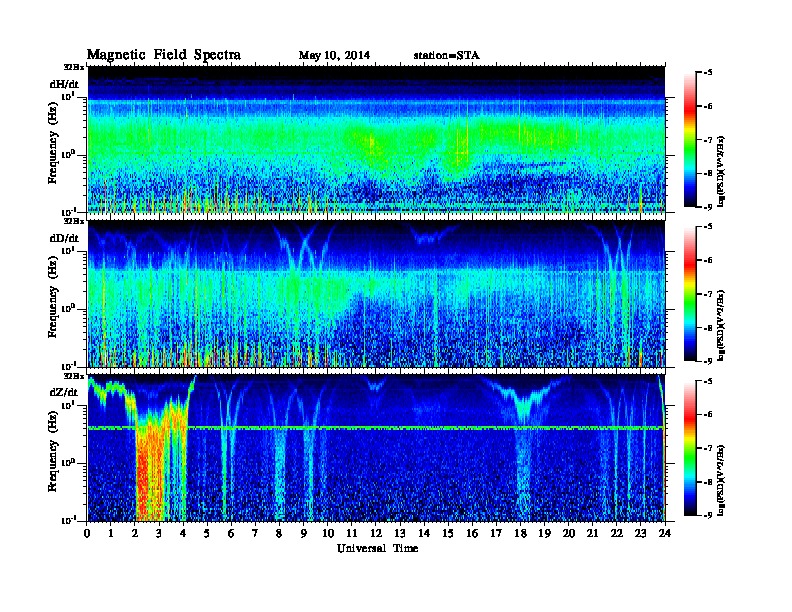The height and width of the screenshot is (612, 792).
Task: Click the time axis tick label "24"
Action: [x=665, y=534]
